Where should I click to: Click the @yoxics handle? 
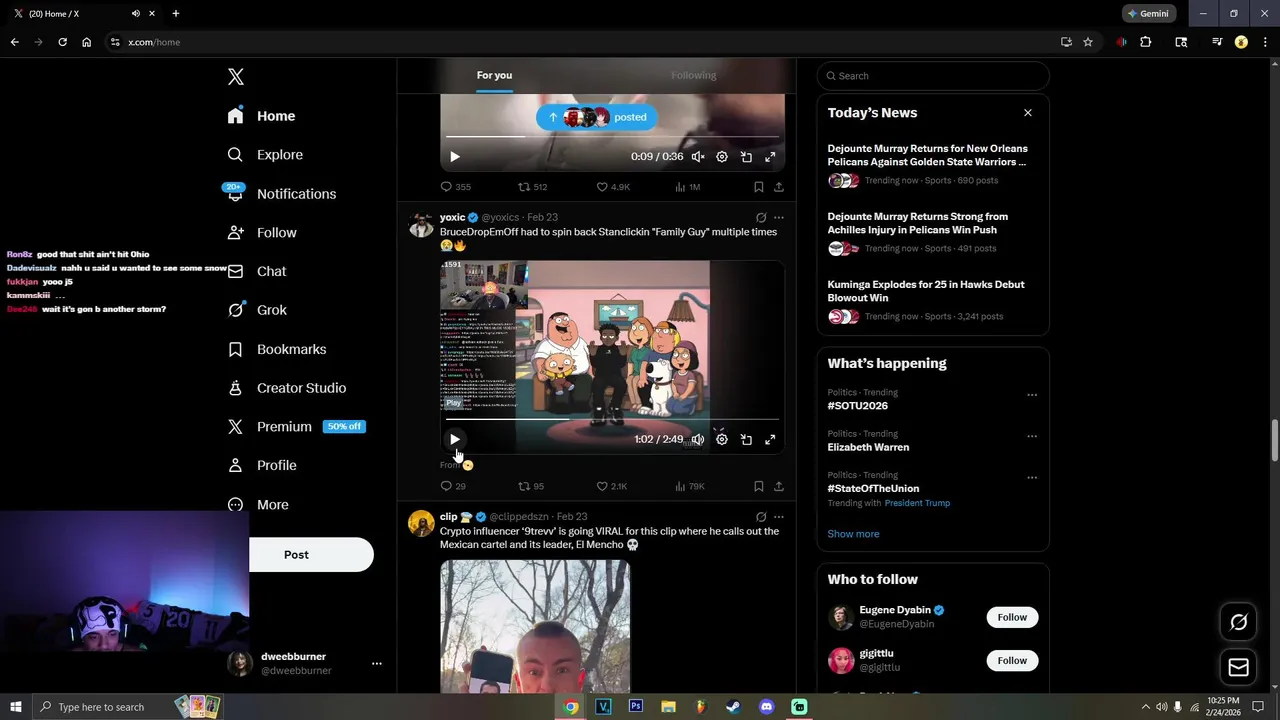pos(500,217)
